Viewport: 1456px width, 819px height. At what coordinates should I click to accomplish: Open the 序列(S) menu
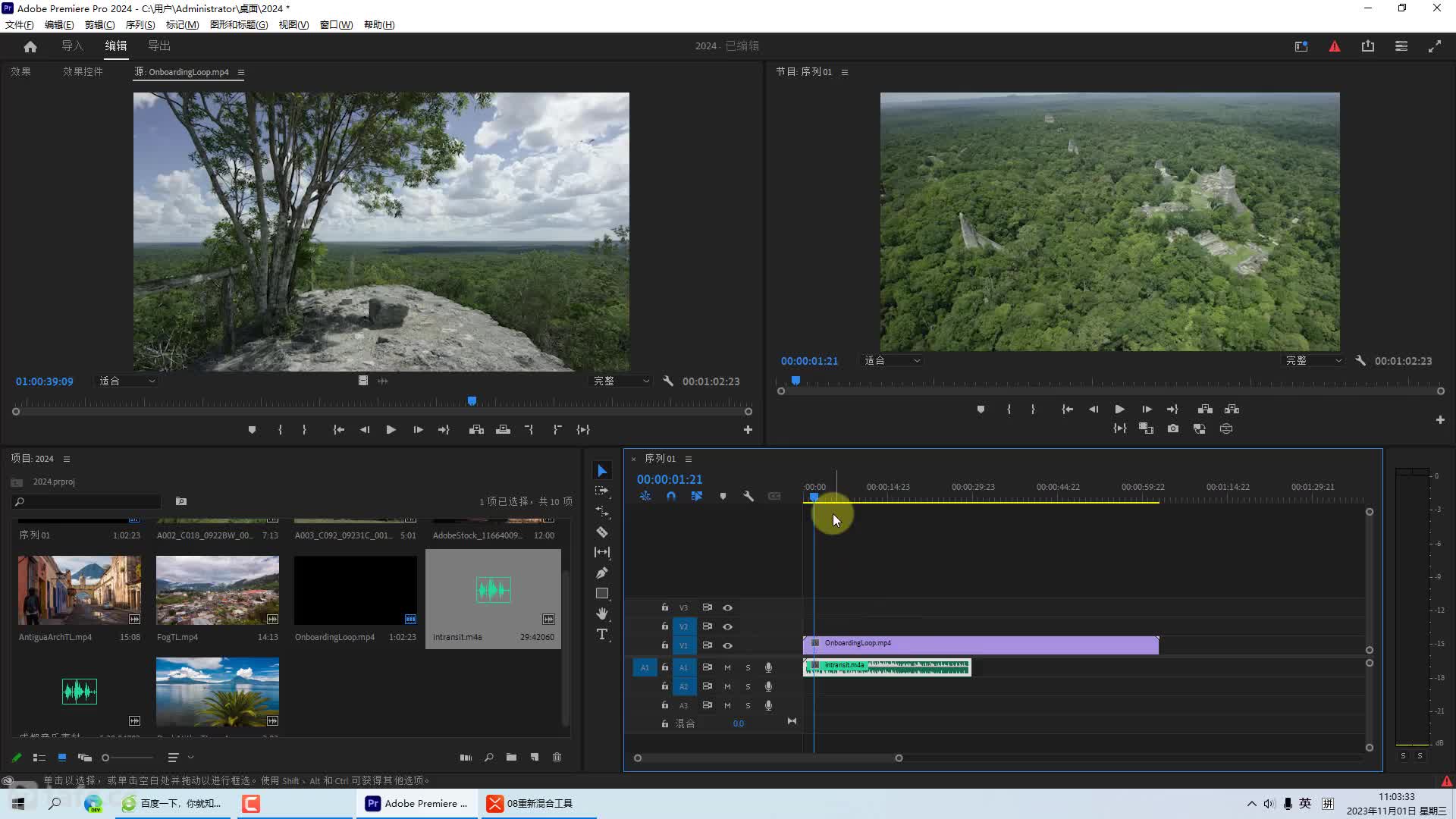(x=140, y=25)
